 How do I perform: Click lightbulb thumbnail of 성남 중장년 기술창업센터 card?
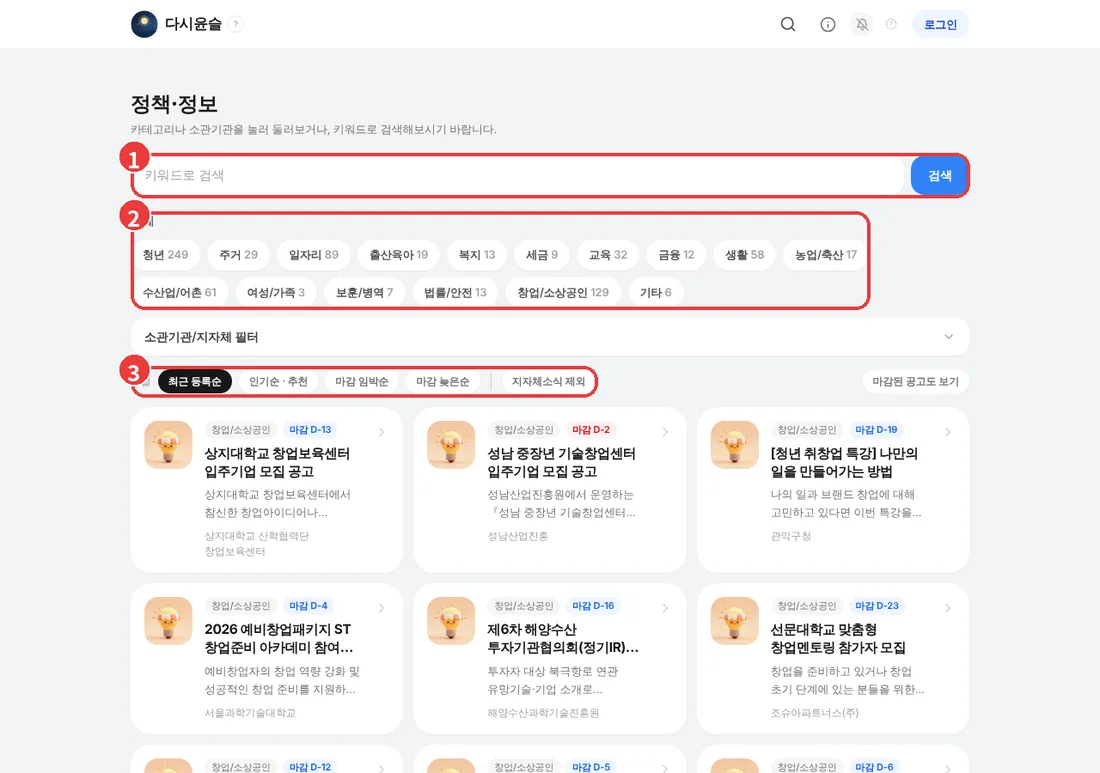[x=451, y=445]
